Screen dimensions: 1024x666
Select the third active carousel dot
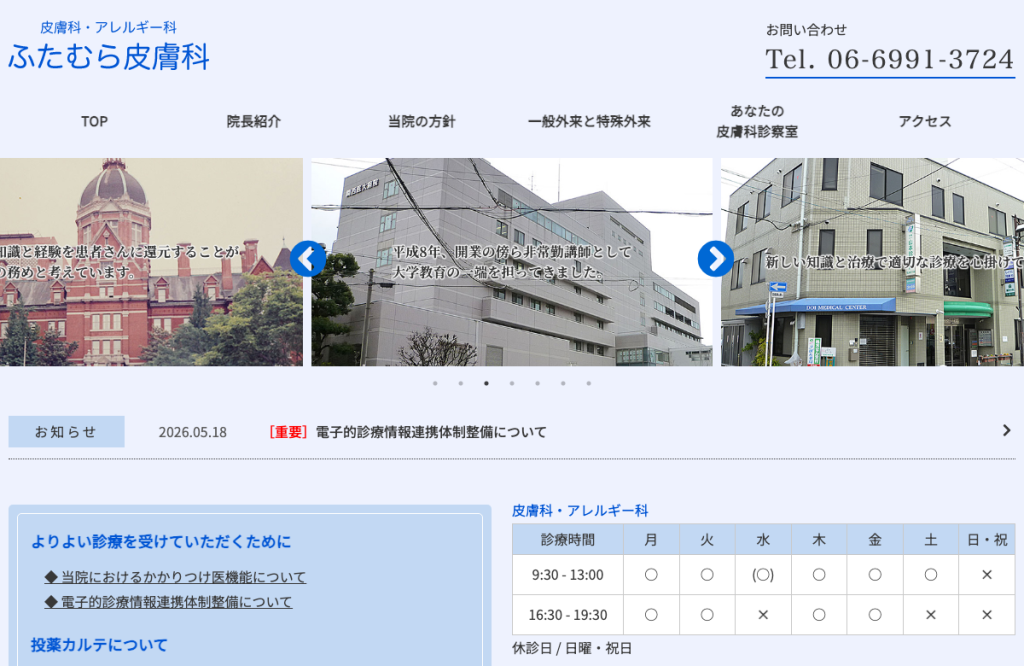click(x=487, y=383)
